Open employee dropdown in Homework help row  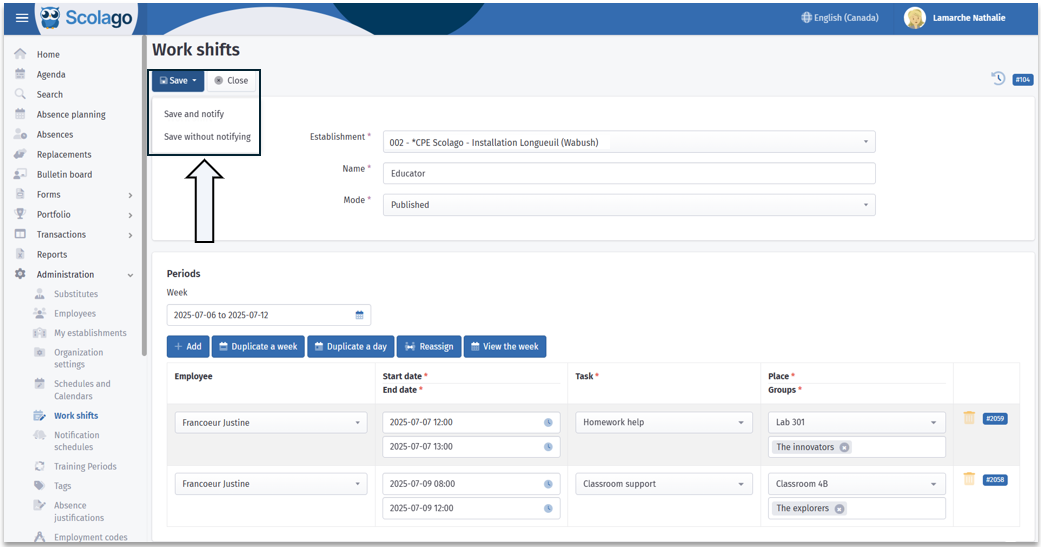[271, 423]
